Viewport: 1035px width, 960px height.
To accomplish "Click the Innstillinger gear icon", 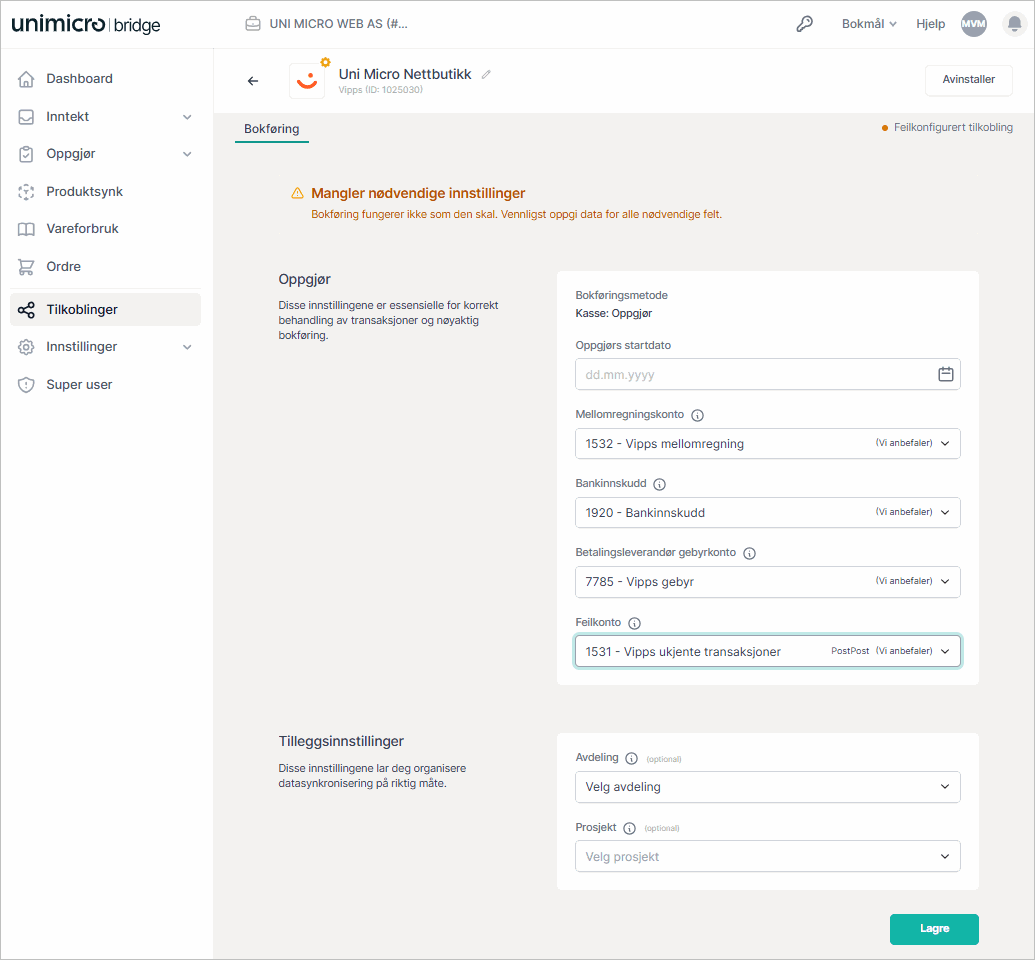I will coord(26,347).
